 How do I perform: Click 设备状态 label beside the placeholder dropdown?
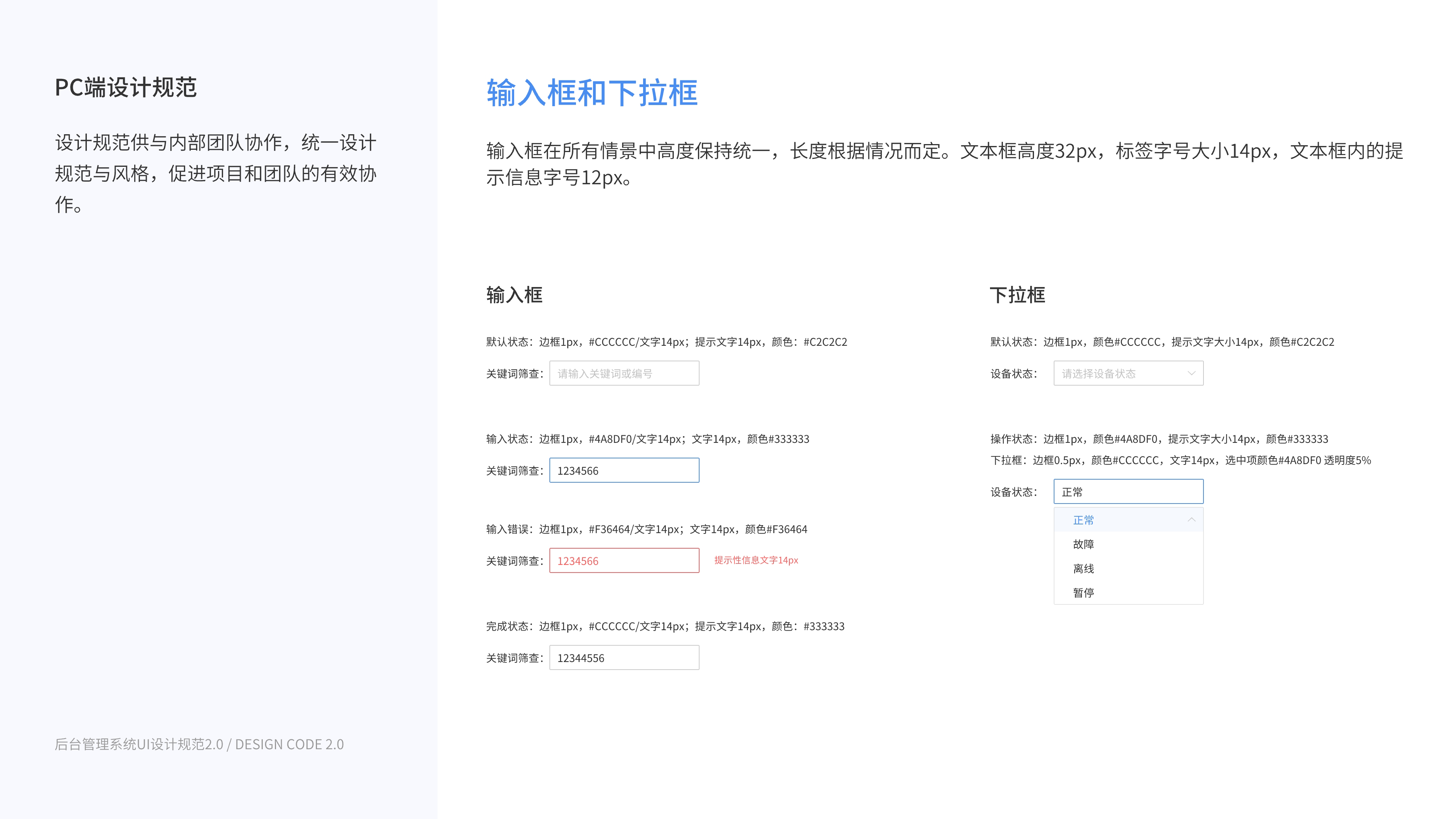tap(1014, 373)
